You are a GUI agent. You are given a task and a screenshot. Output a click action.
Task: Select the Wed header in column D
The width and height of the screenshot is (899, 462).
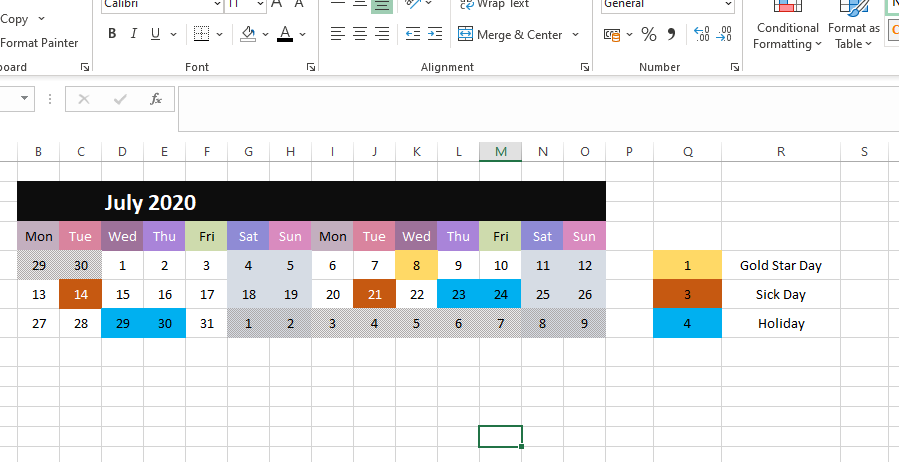(123, 236)
